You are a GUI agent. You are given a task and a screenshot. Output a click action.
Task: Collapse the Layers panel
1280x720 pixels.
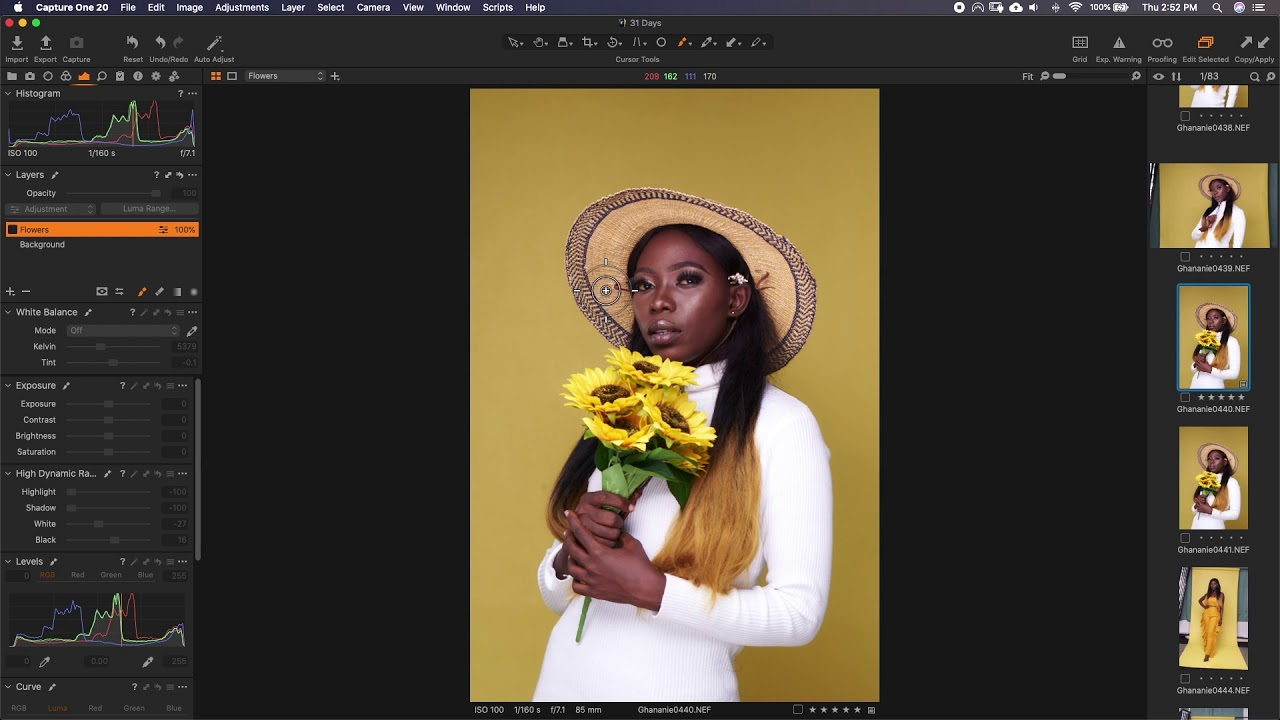coord(8,175)
